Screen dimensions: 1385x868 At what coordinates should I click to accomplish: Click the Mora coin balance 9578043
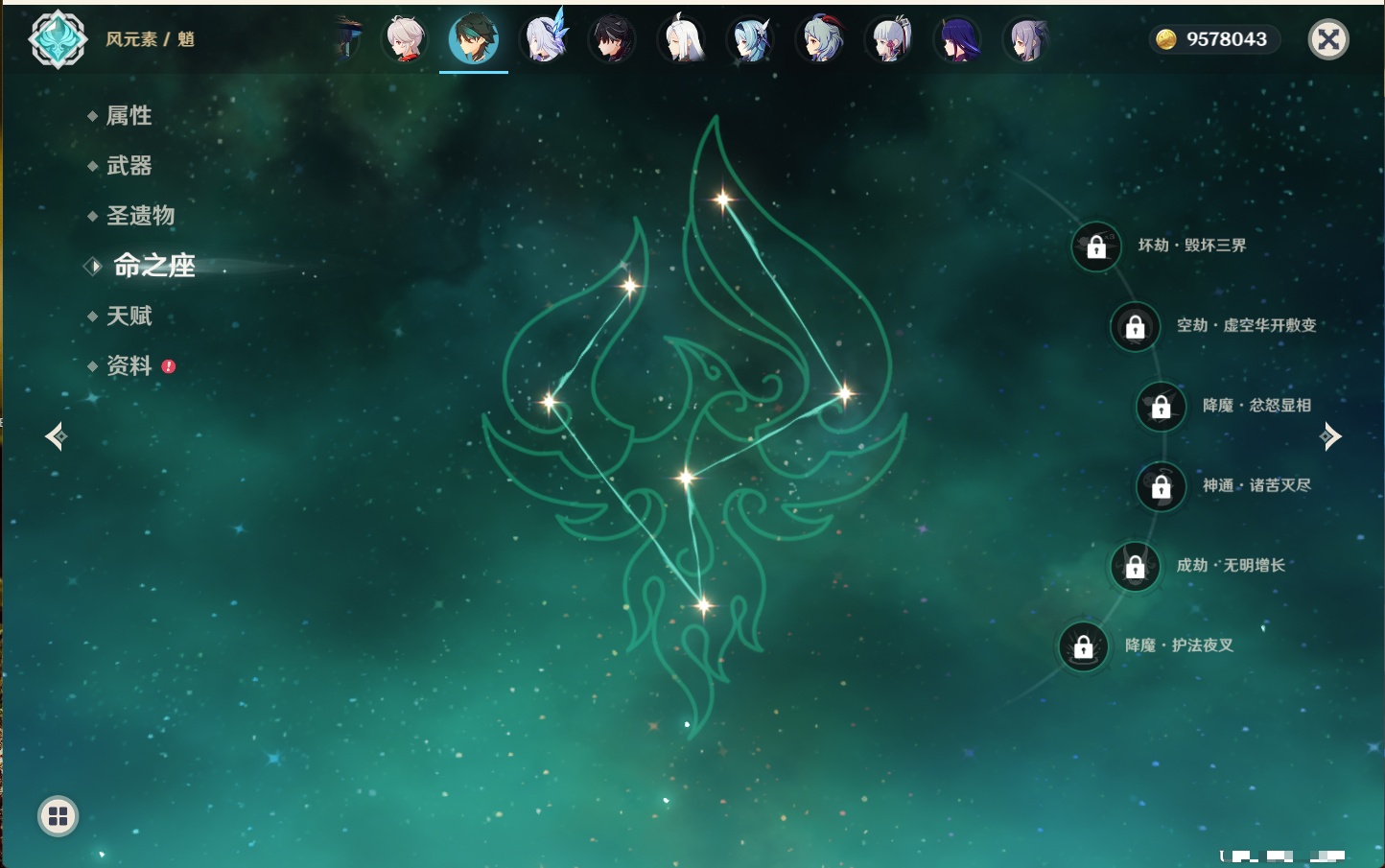click(1214, 39)
